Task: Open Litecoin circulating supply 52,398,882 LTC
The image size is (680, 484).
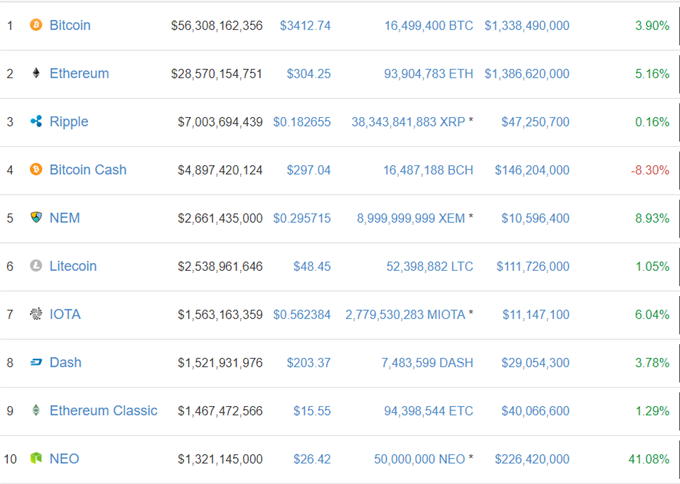Action: (x=429, y=266)
